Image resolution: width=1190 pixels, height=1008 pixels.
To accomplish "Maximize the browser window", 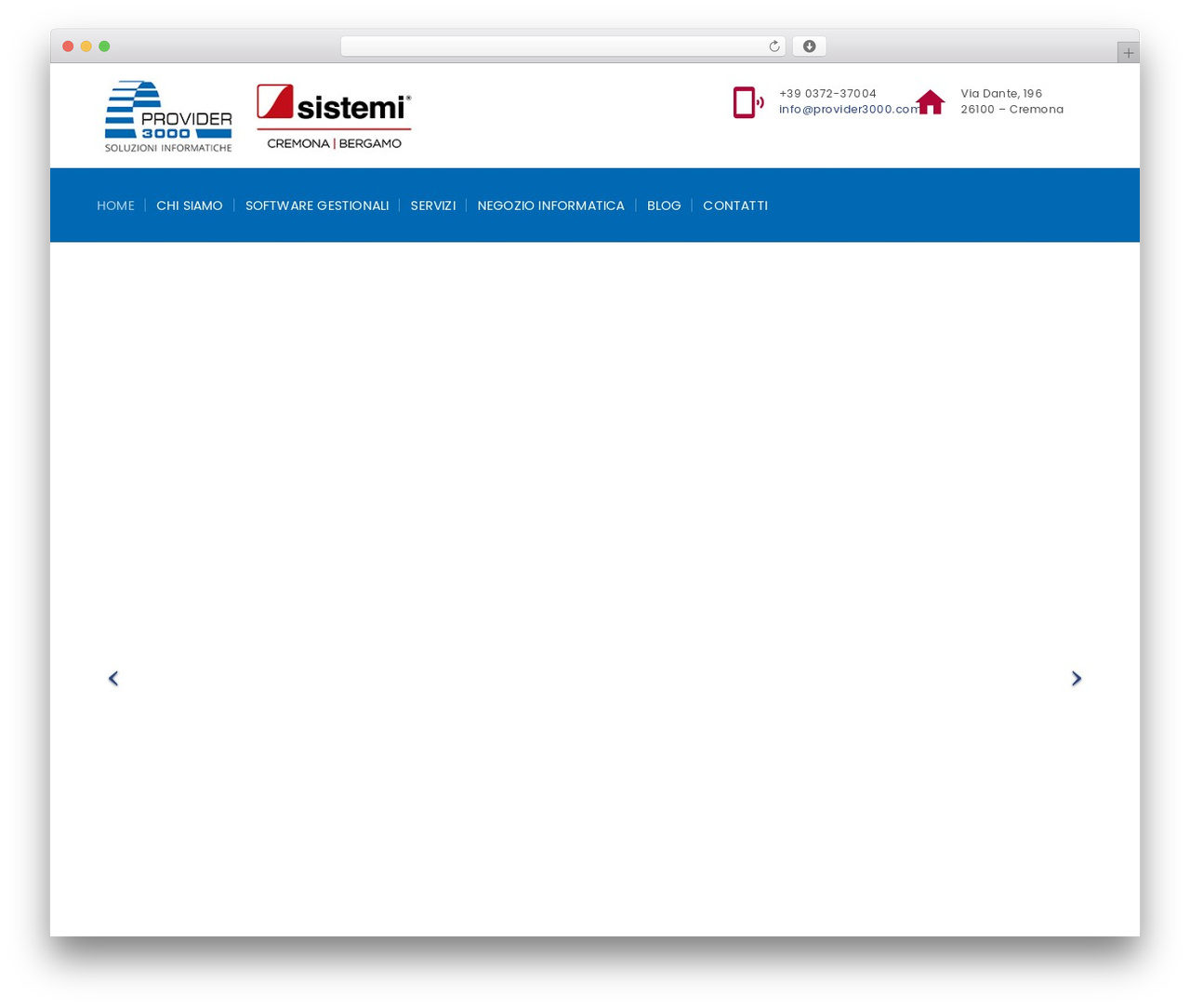I will pyautogui.click(x=104, y=46).
